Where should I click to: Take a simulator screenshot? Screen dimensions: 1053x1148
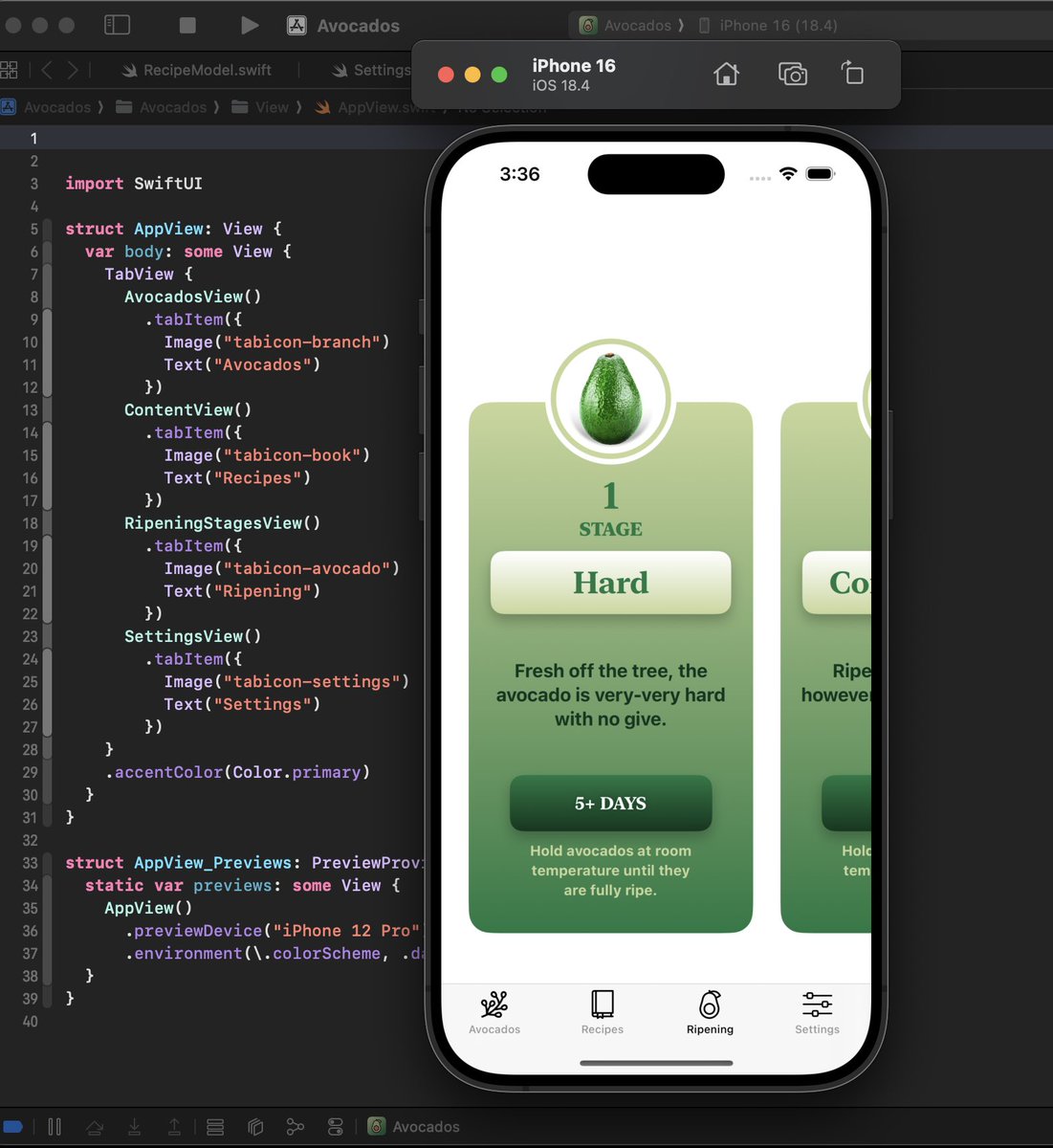pos(793,74)
